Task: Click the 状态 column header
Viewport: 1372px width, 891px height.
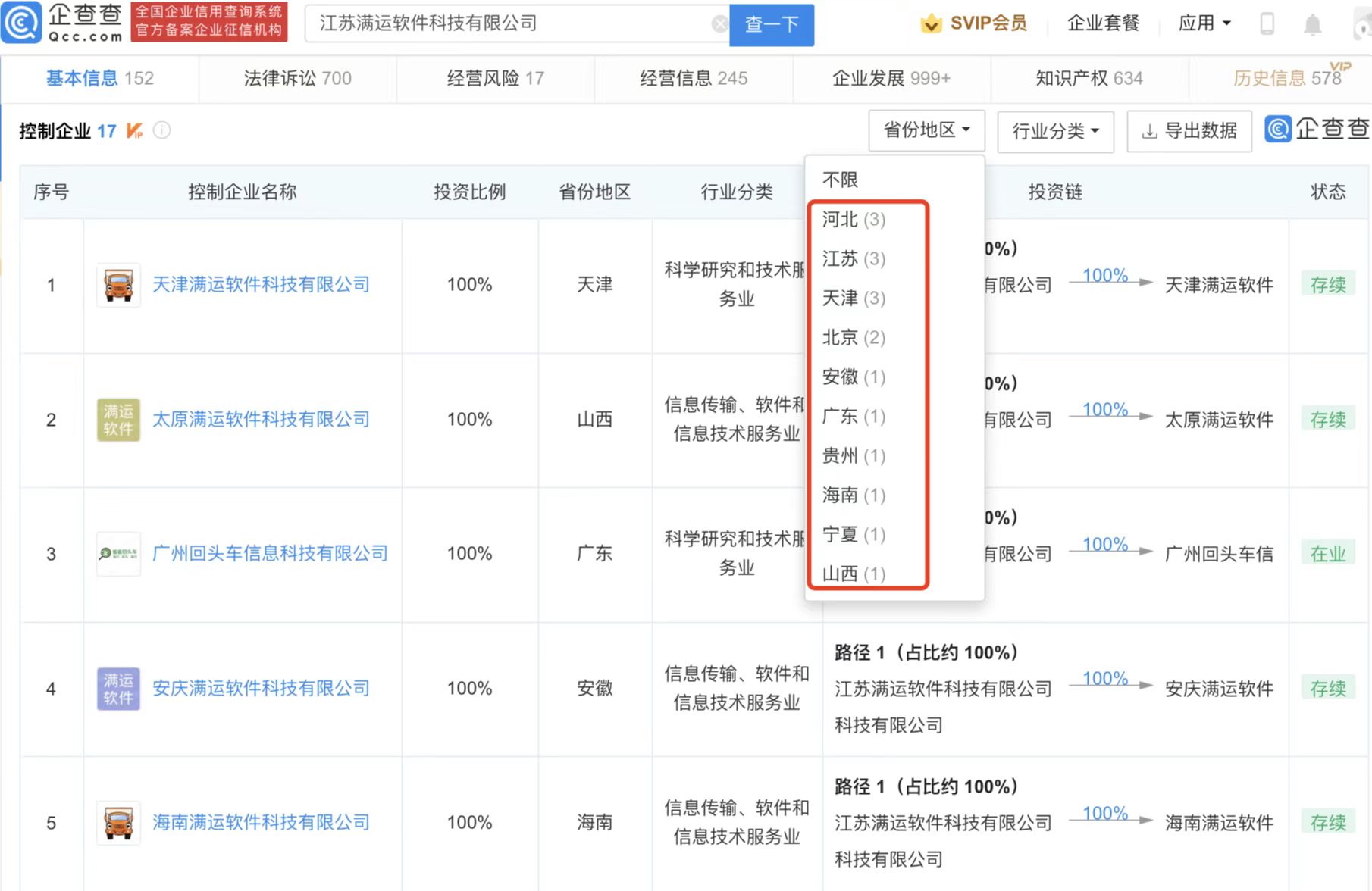Action: point(1328,192)
